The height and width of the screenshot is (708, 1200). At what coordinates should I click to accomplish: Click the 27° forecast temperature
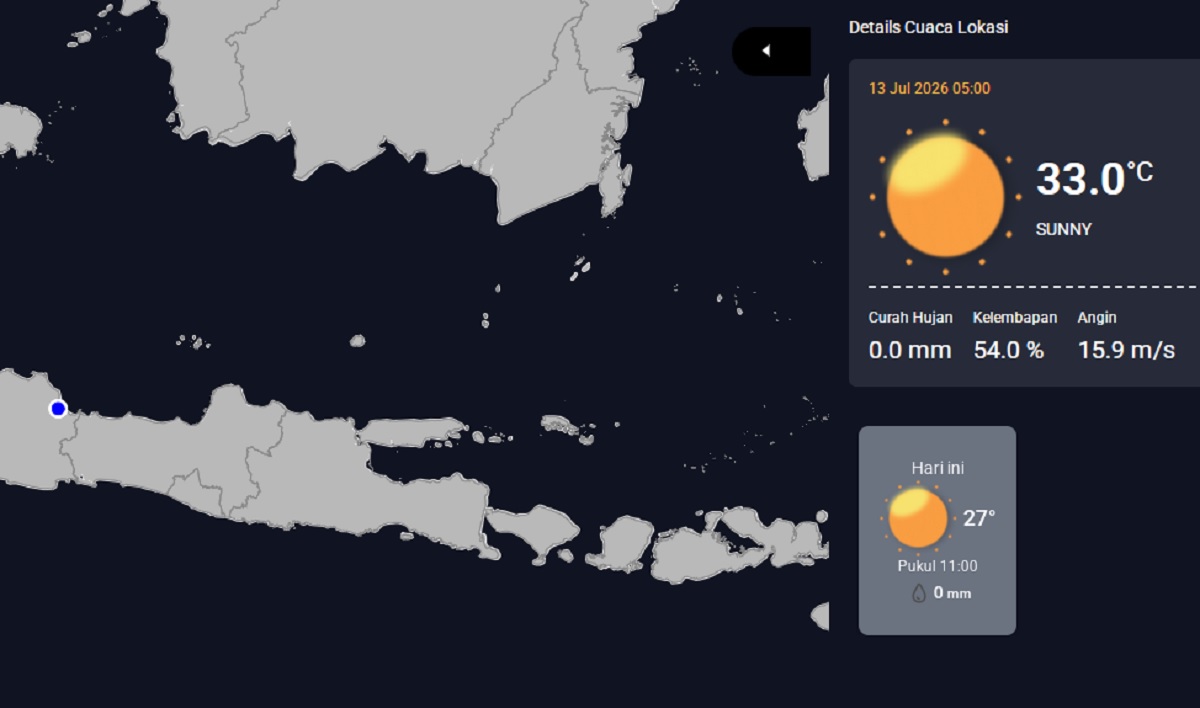tap(979, 518)
